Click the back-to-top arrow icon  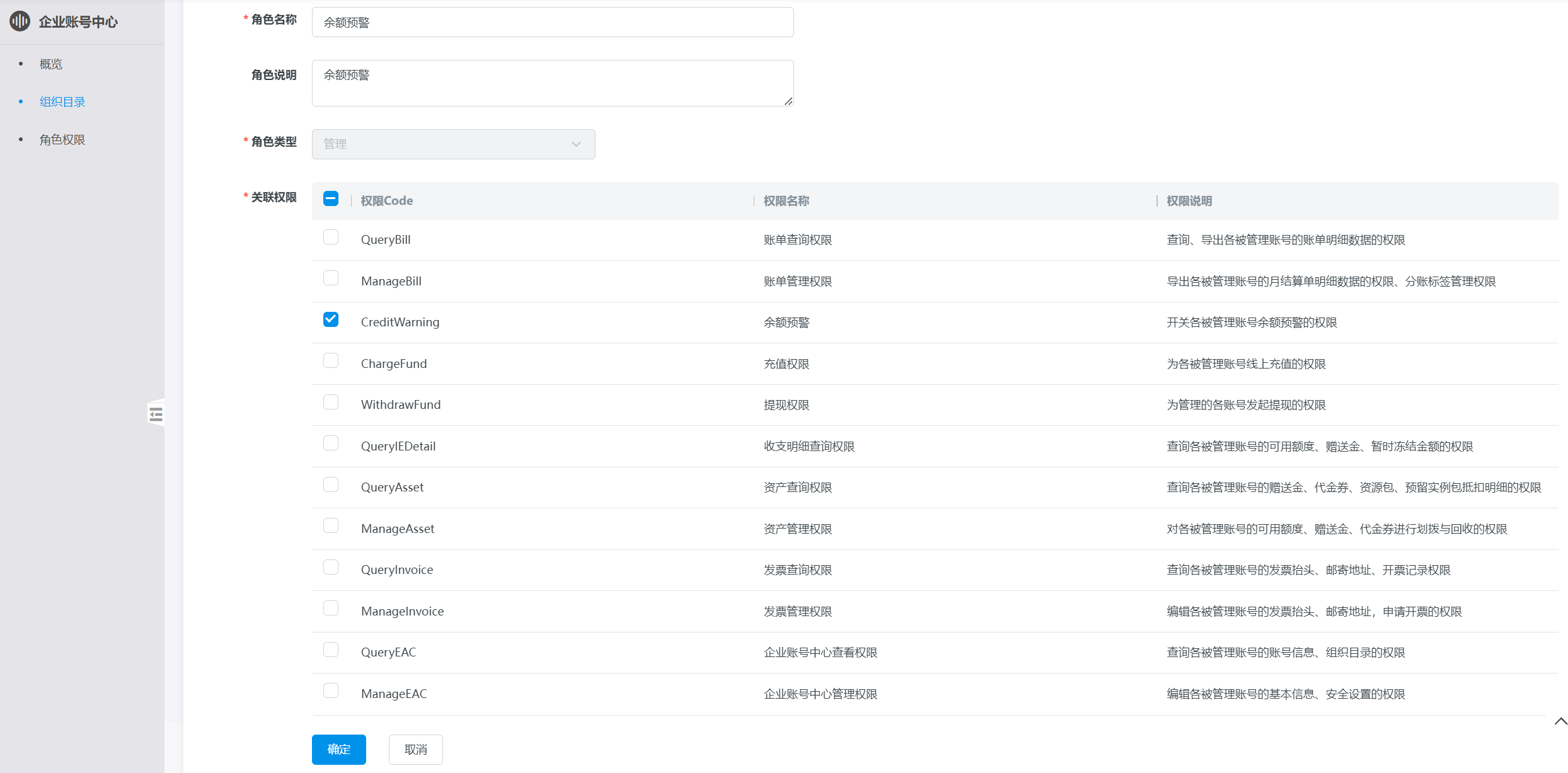pyautogui.click(x=1560, y=721)
